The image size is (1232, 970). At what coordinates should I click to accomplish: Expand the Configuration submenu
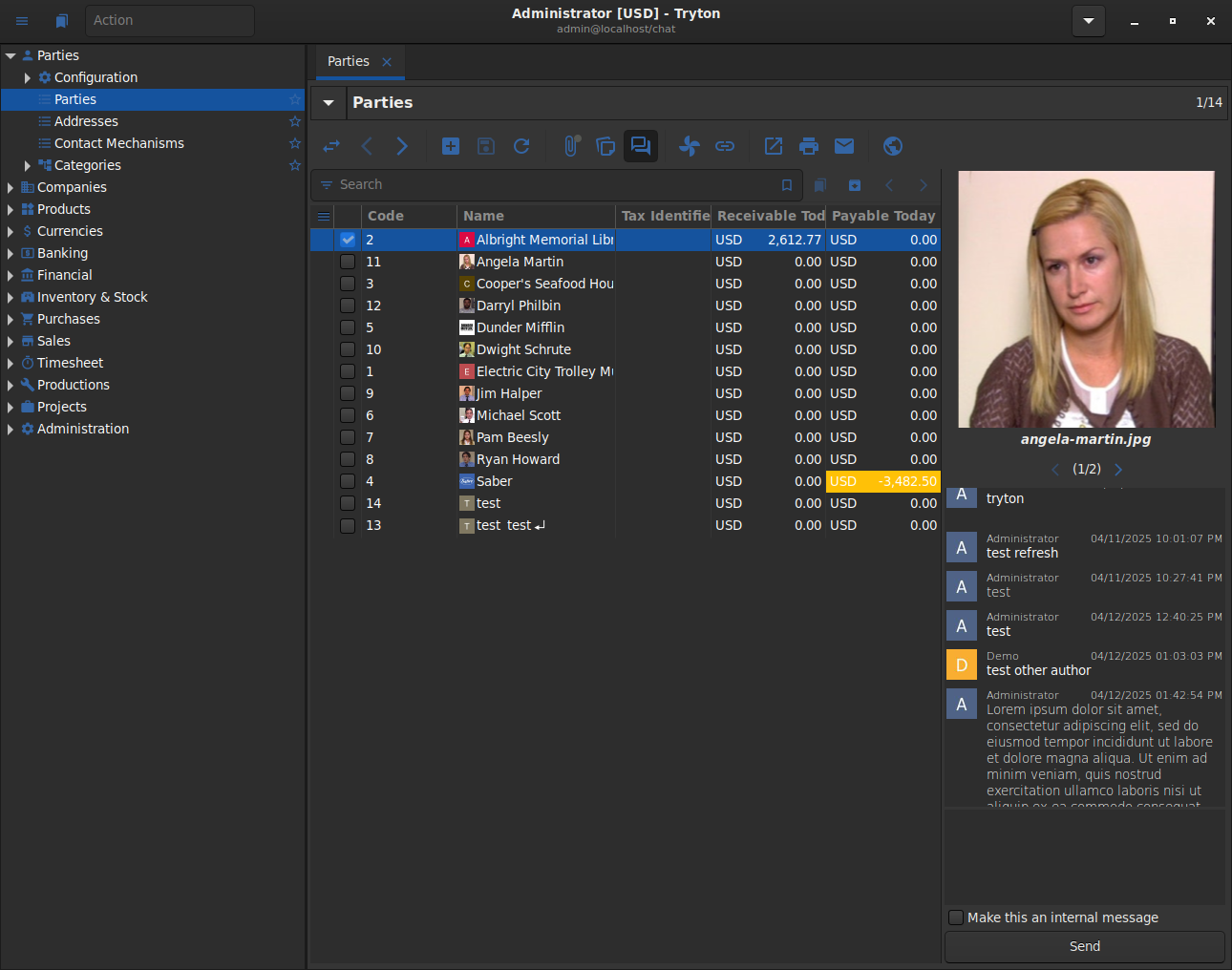tap(28, 77)
